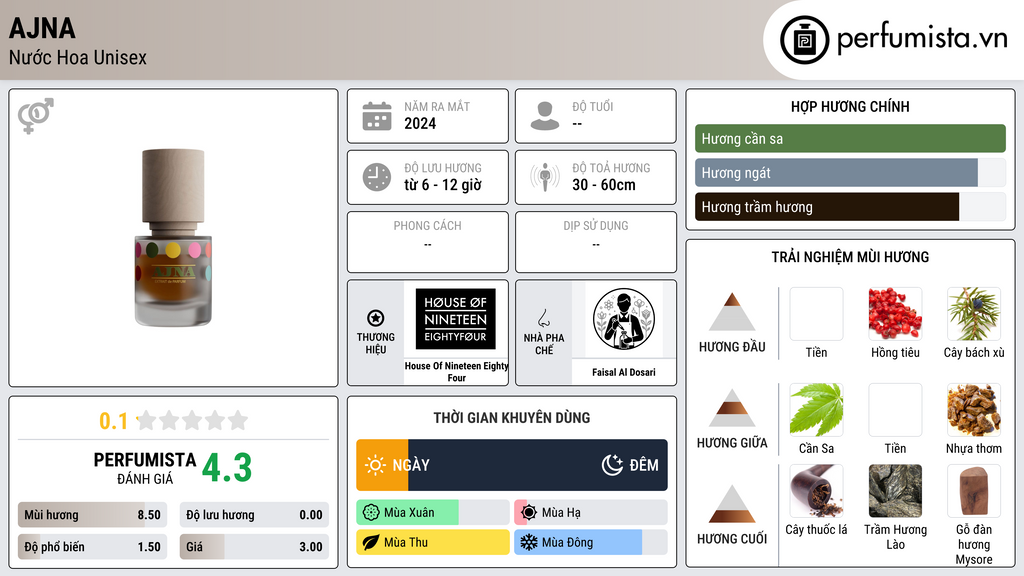
Task: Select the Nhựa thơm resin note
Action: (x=974, y=410)
